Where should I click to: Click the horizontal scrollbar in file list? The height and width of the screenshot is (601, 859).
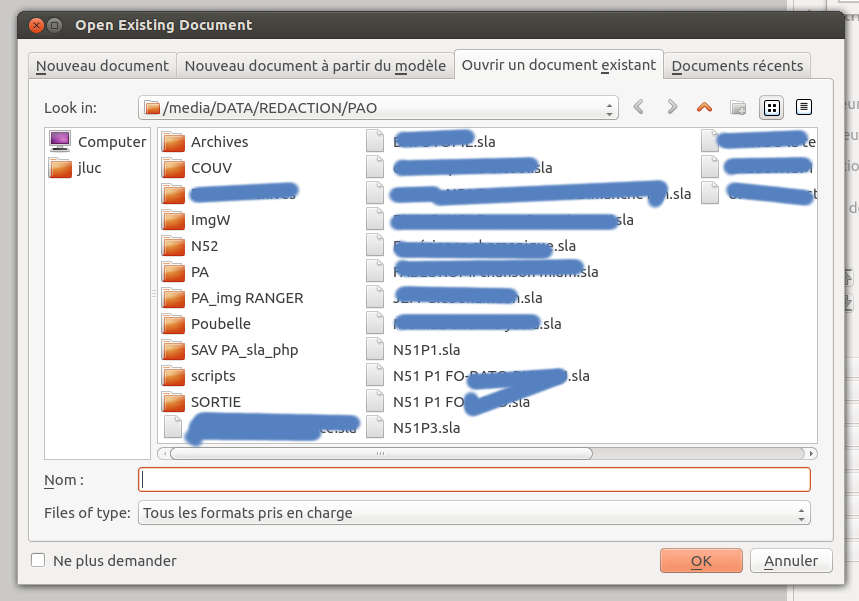click(378, 453)
